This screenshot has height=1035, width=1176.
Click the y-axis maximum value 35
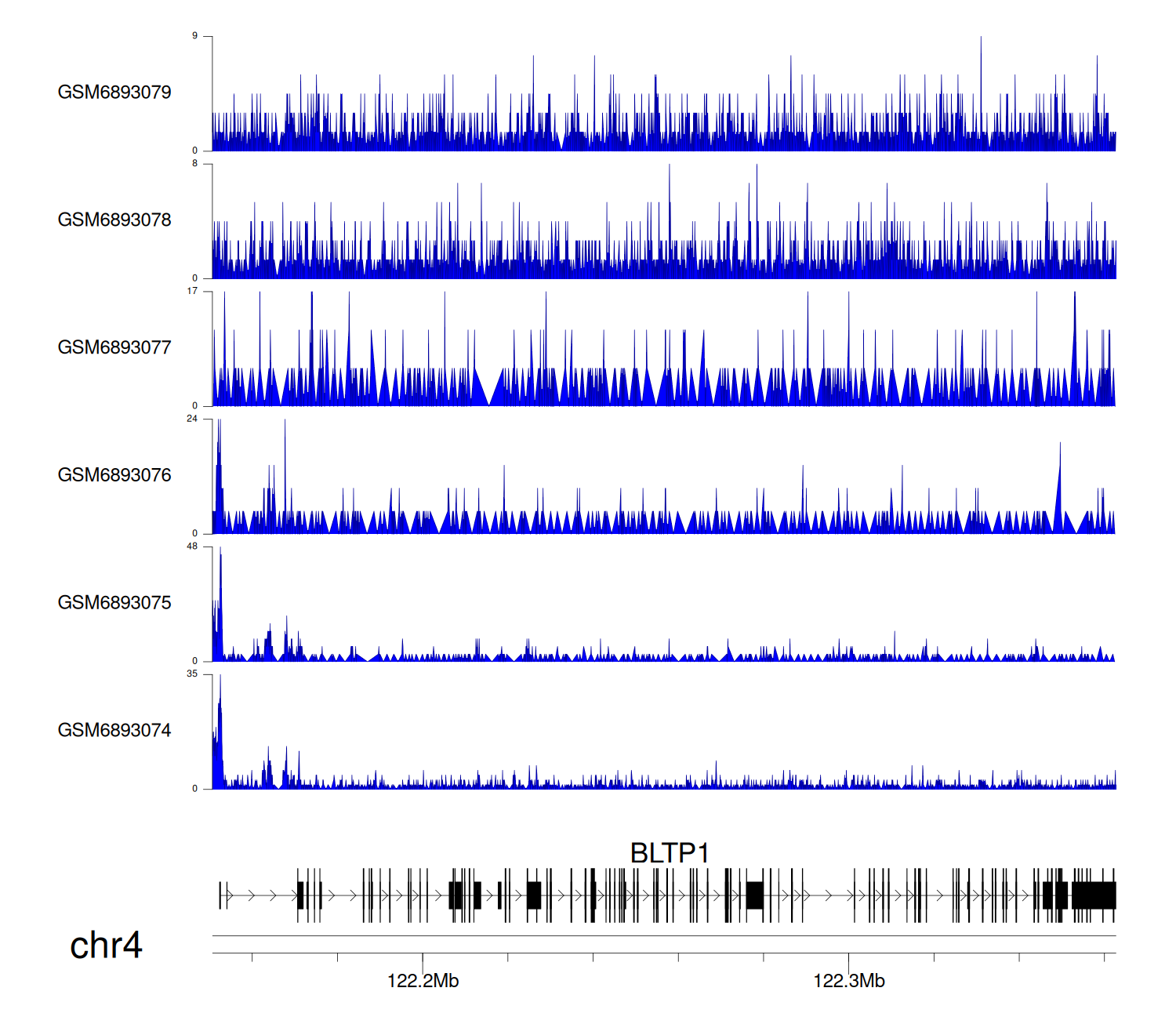click(192, 674)
